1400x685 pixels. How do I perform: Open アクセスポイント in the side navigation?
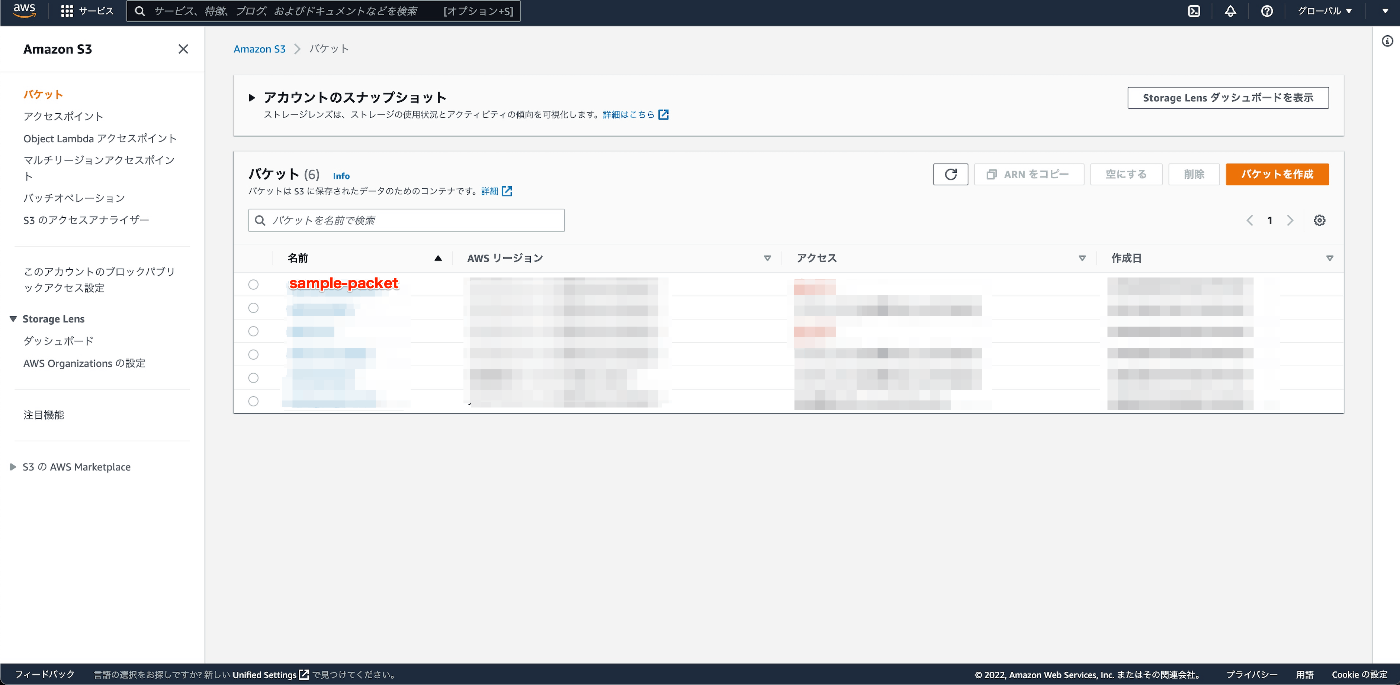coord(63,117)
